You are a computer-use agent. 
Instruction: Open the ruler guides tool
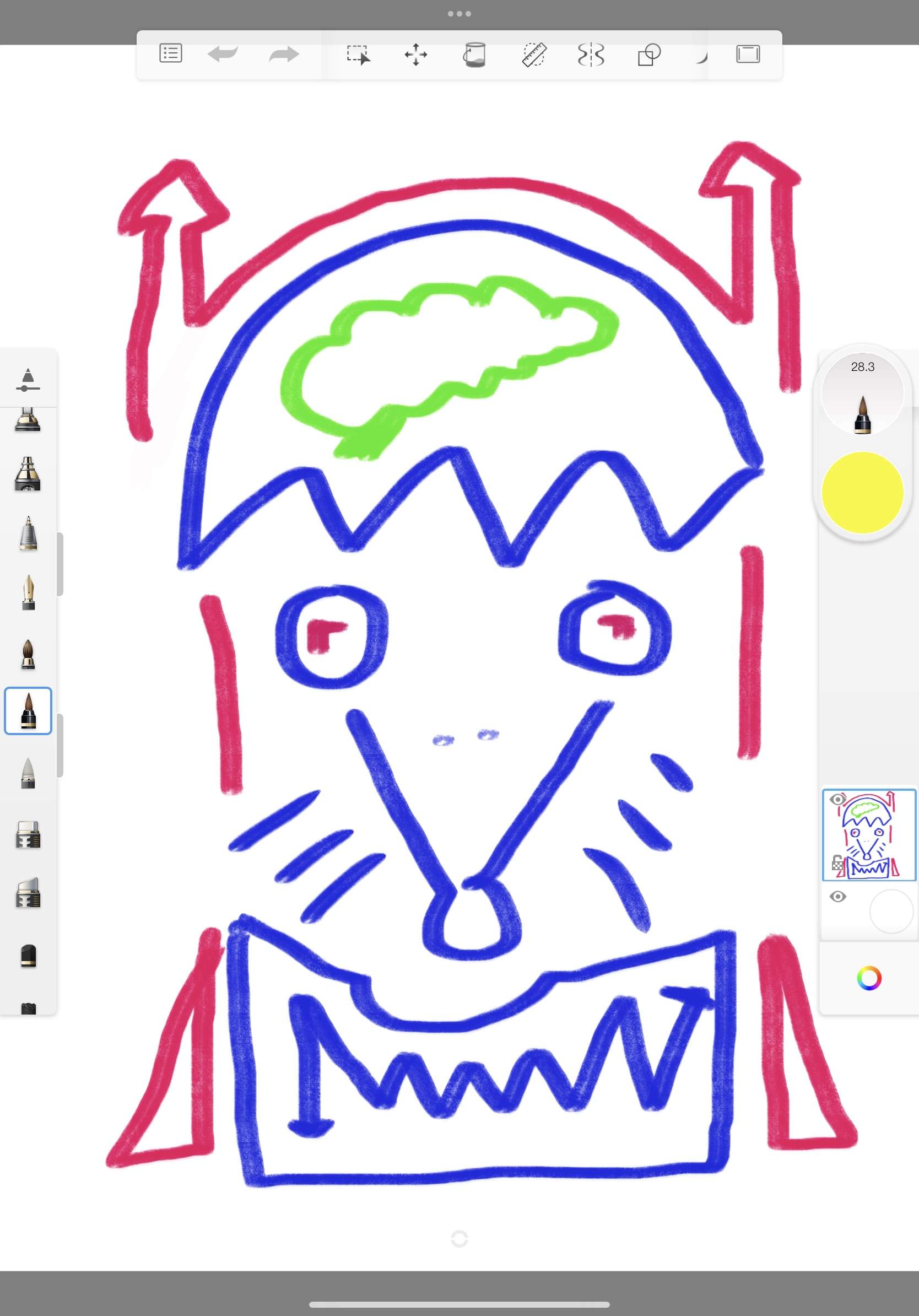(x=534, y=55)
